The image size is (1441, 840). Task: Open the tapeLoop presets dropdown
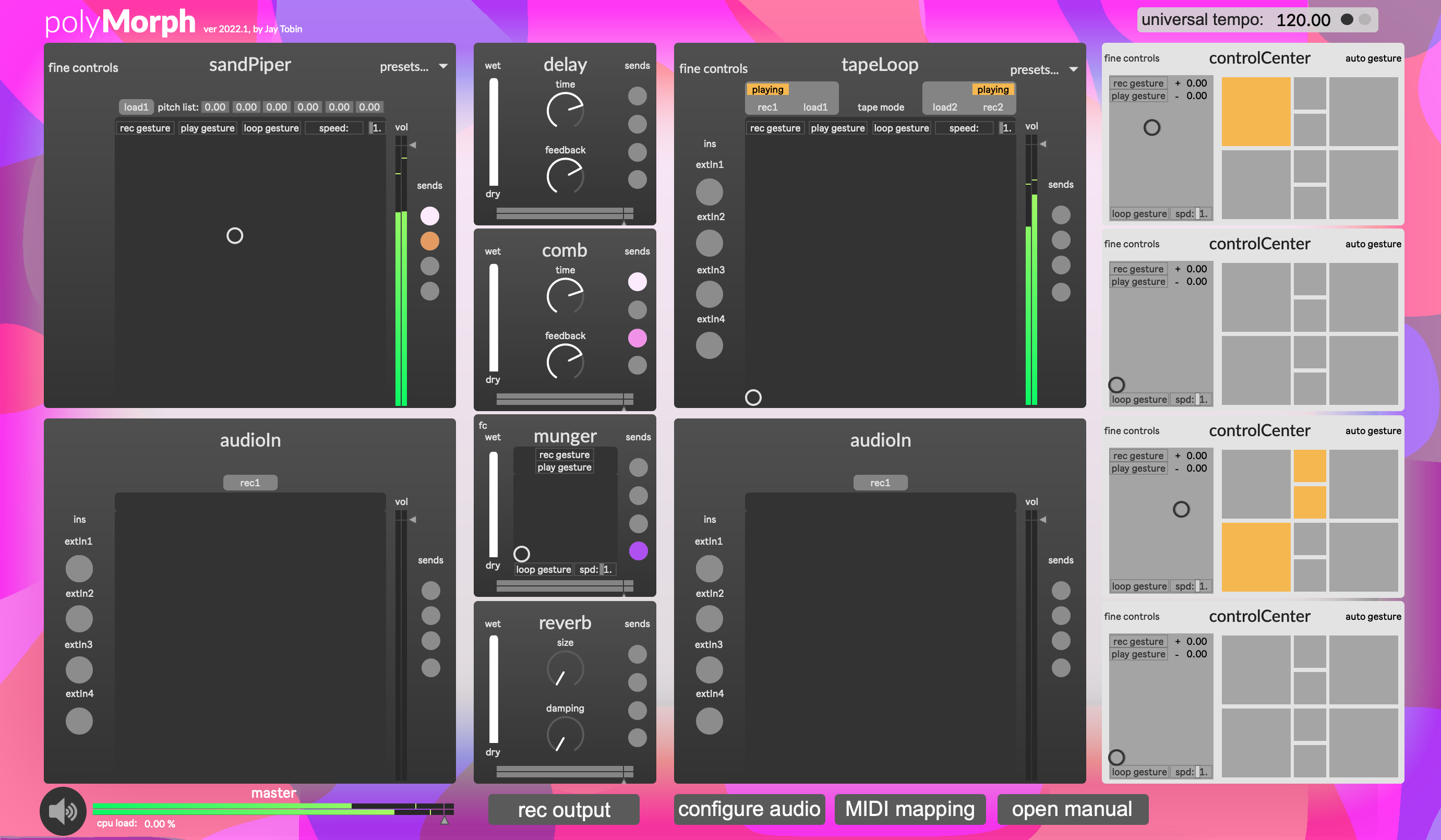1044,70
